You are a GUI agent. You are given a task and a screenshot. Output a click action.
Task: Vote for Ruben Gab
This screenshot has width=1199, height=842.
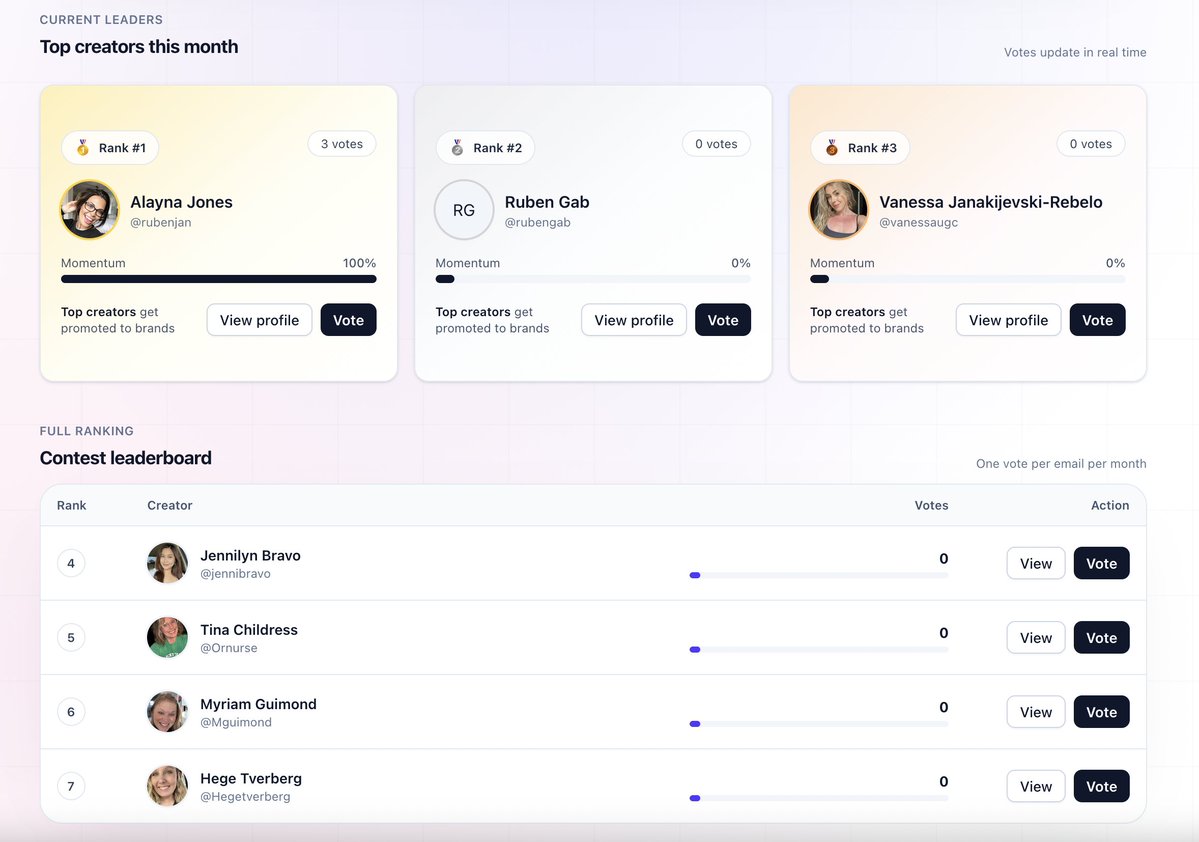[723, 320]
